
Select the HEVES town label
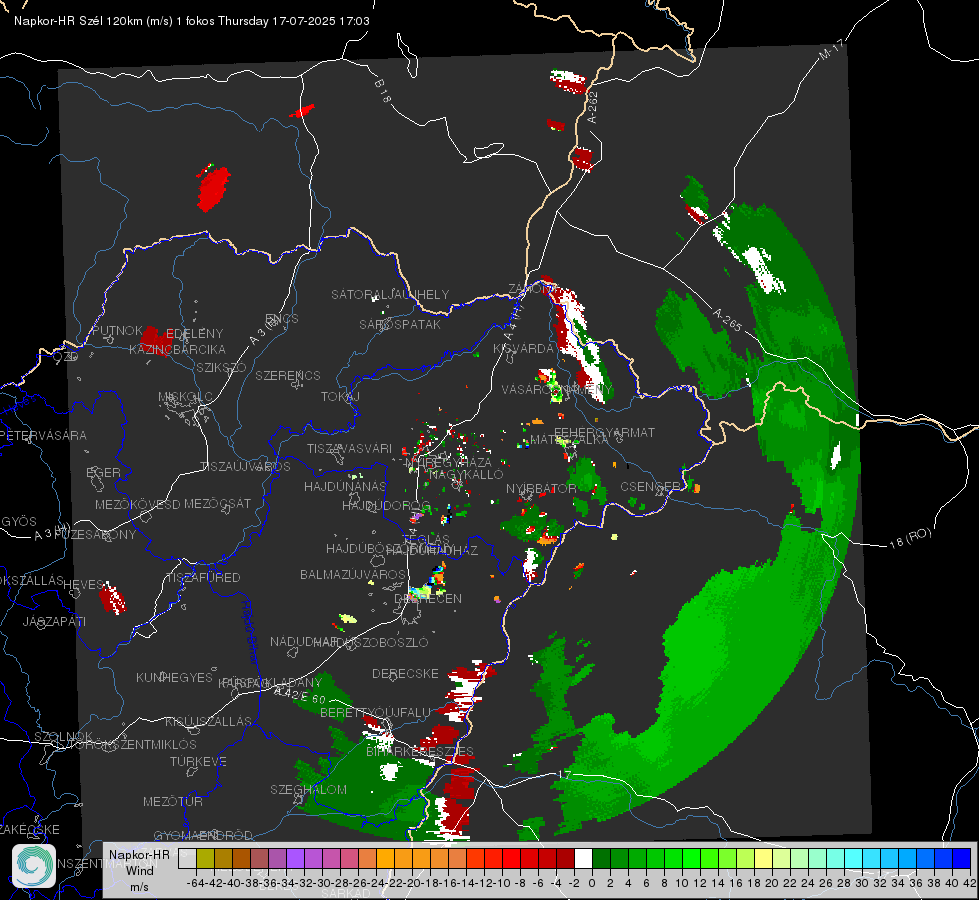83,585
